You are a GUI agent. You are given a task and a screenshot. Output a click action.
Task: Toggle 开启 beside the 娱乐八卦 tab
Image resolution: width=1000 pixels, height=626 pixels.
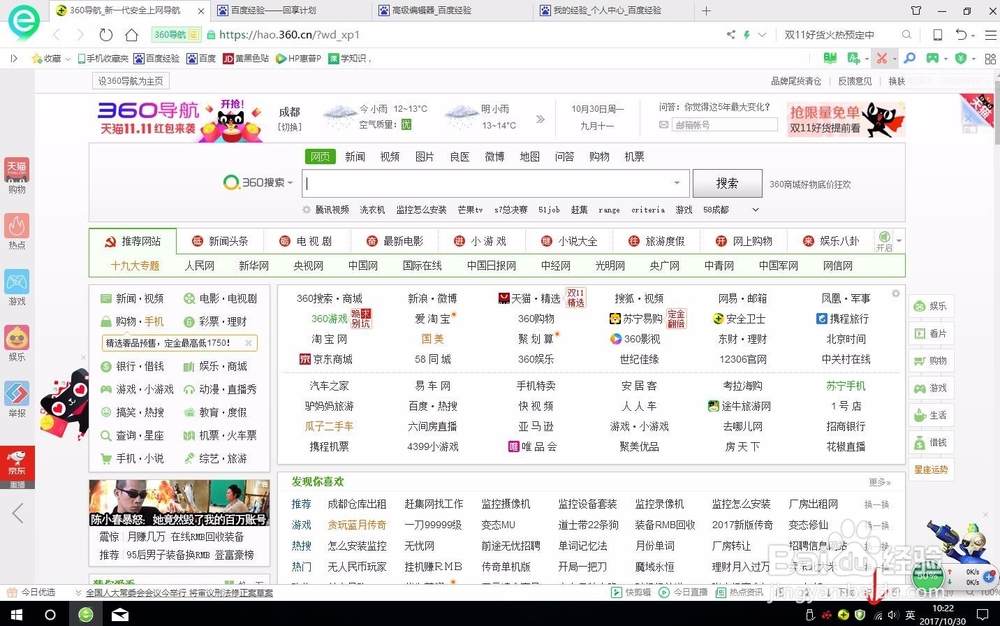coord(886,243)
